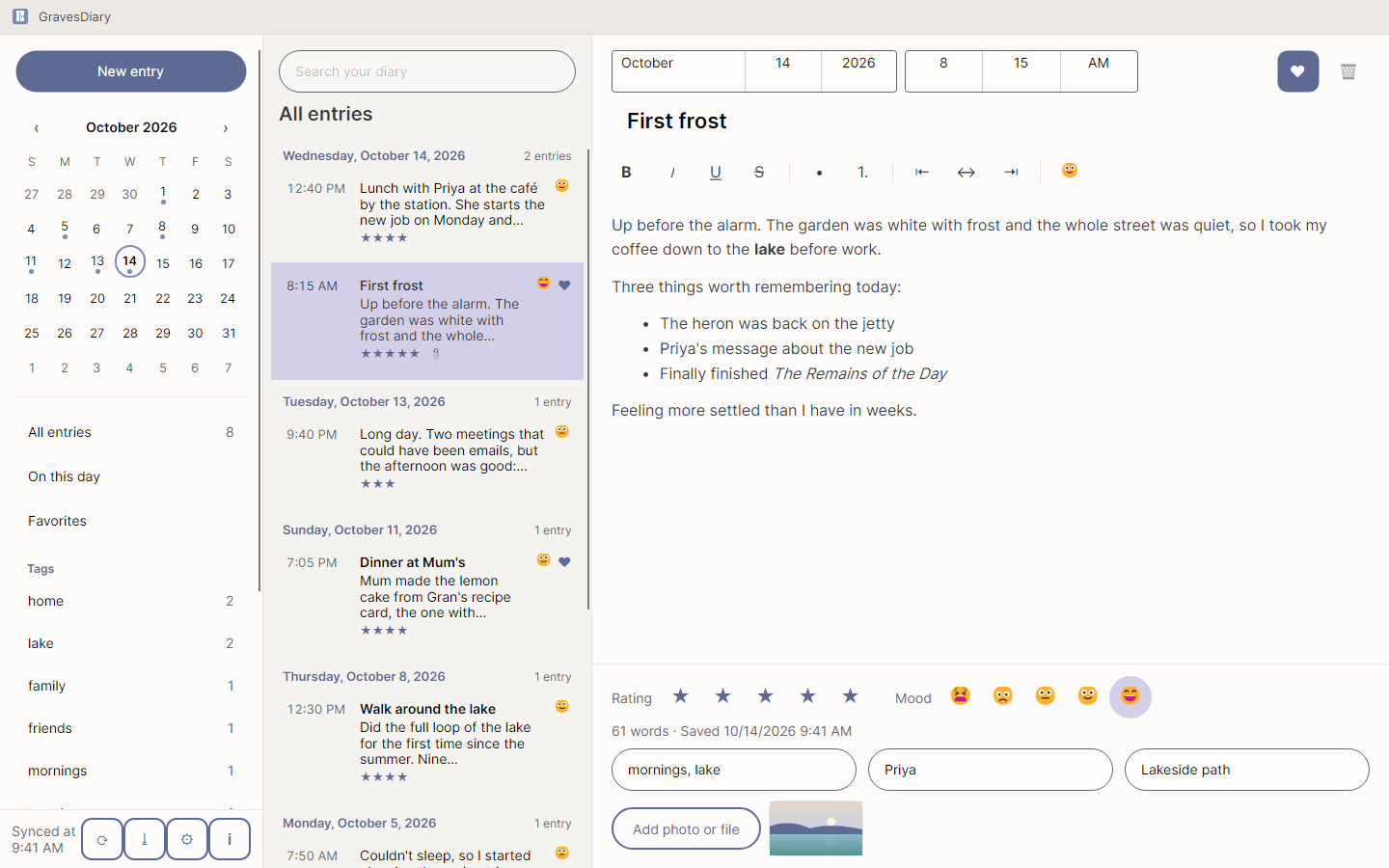
Task: Open the Favorites view
Action: (131, 521)
